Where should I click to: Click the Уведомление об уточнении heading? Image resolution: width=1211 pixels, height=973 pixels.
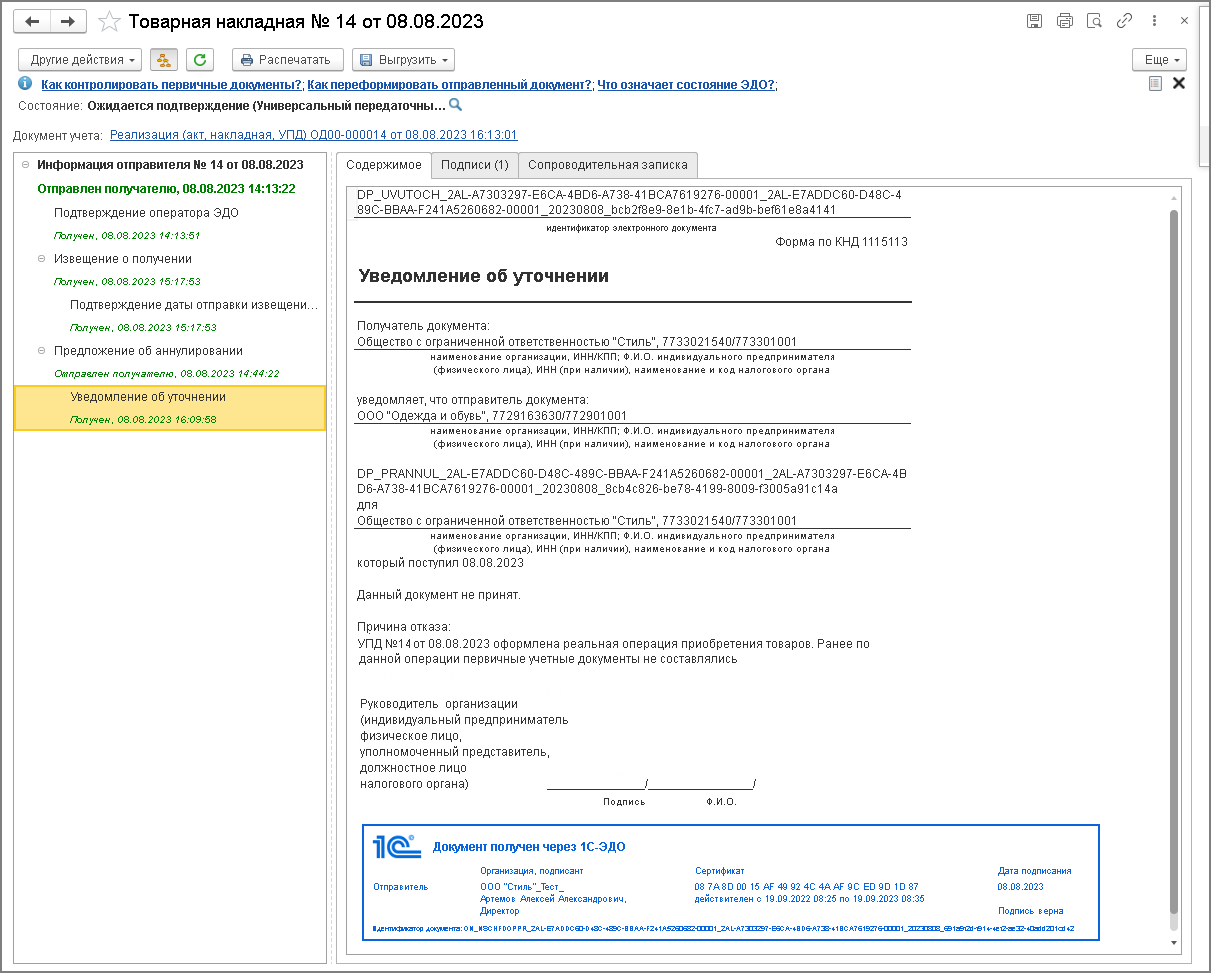(483, 276)
